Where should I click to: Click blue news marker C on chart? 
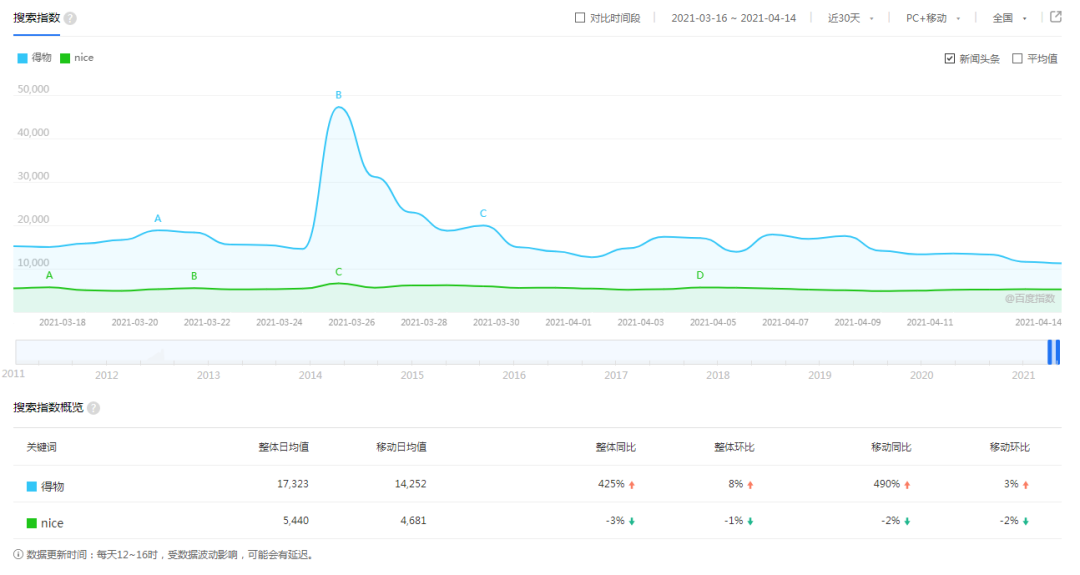483,213
